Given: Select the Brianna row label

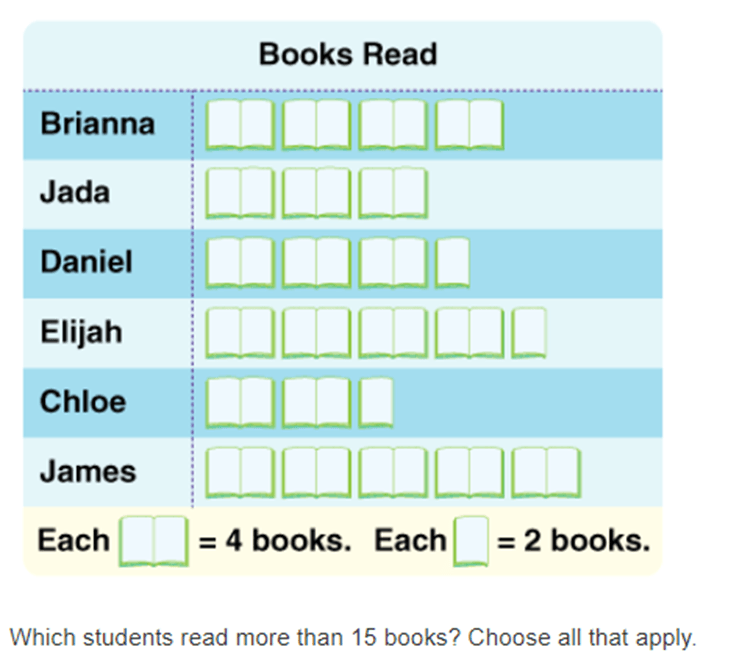Looking at the screenshot, I should click(97, 123).
